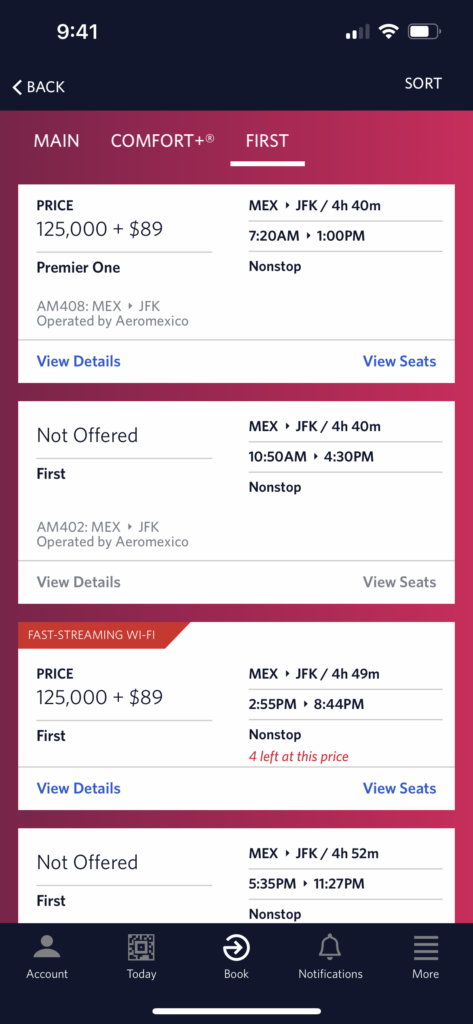View Seats for the 7:20AM flight
Screen dimensions: 473x1024
(x=399, y=361)
